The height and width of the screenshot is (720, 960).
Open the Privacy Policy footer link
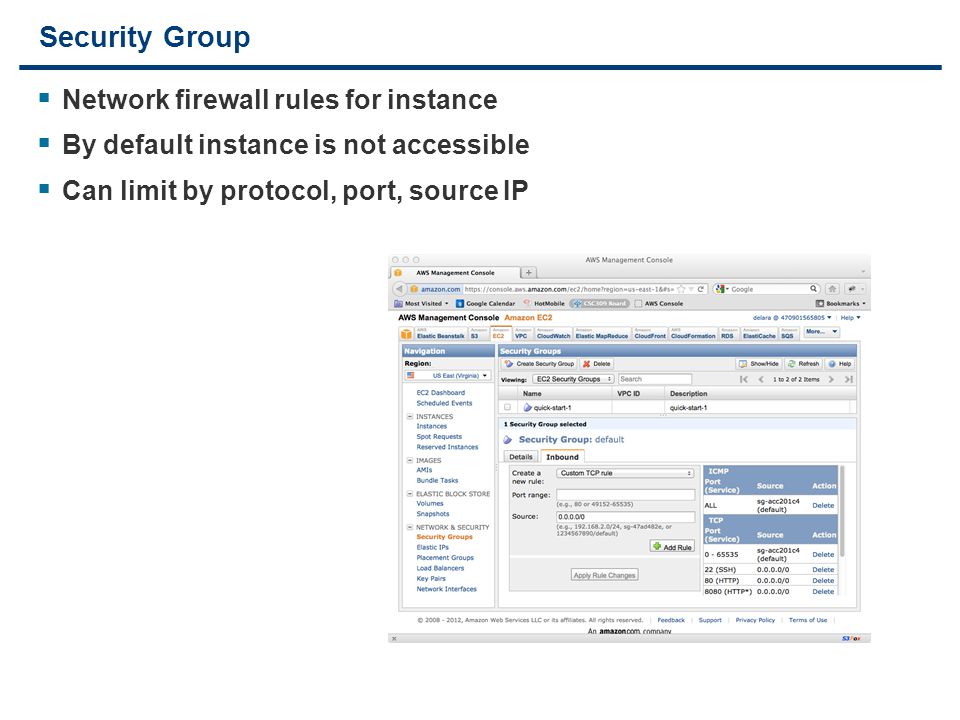pyautogui.click(x=755, y=620)
